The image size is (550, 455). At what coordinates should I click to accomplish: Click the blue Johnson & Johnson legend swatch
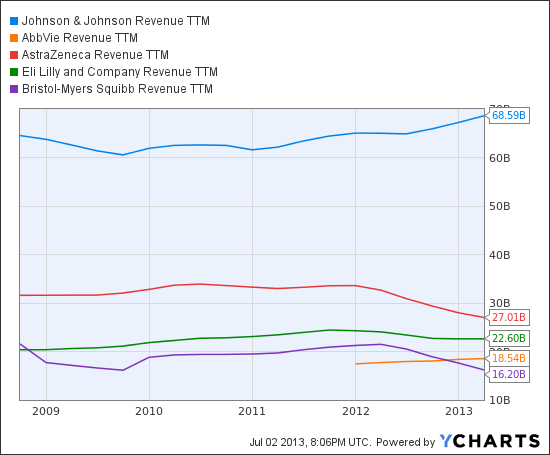pos(14,21)
